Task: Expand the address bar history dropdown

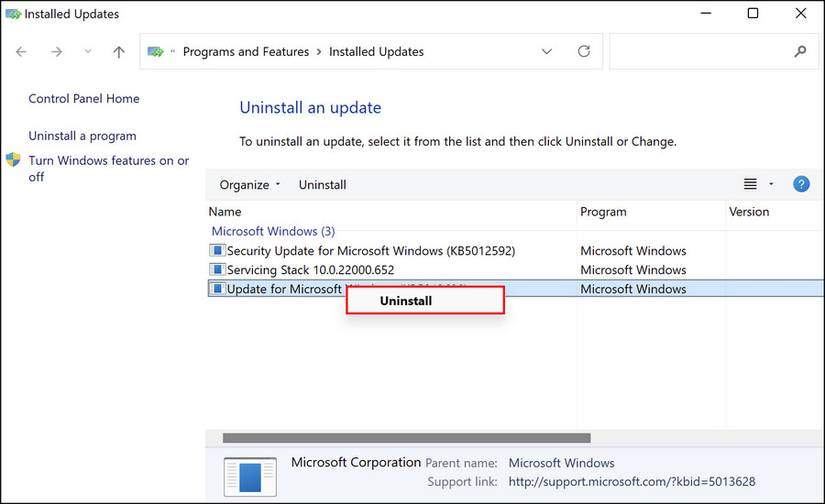Action: [547, 52]
